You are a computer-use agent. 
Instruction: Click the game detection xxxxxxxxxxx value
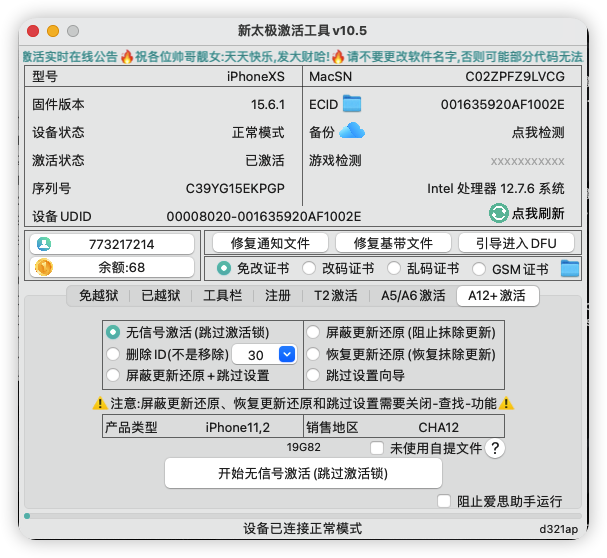click(527, 161)
